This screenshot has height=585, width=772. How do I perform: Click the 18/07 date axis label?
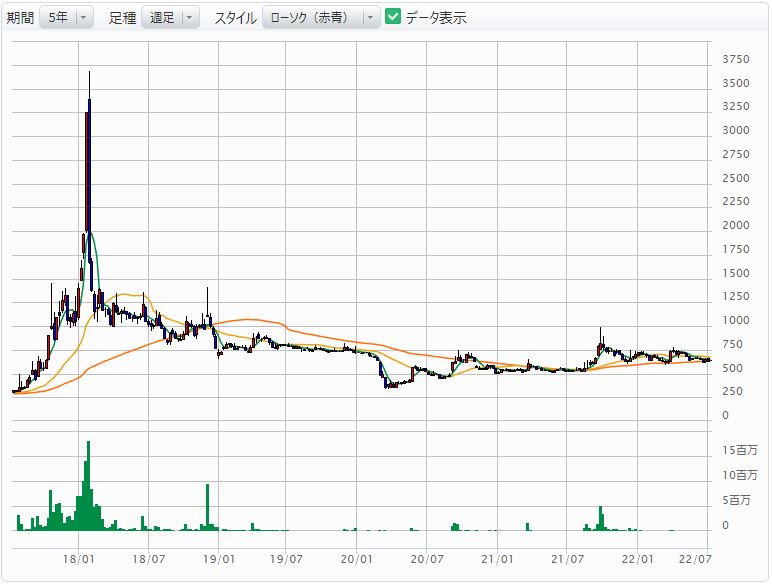tap(149, 559)
